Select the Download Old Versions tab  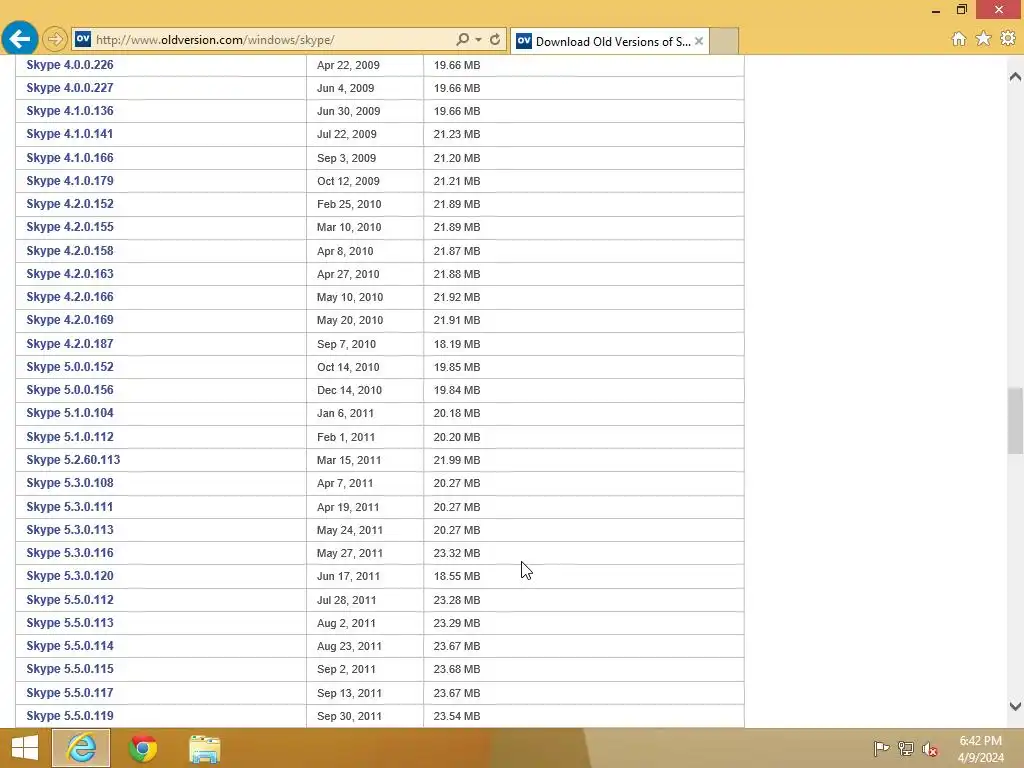(609, 41)
